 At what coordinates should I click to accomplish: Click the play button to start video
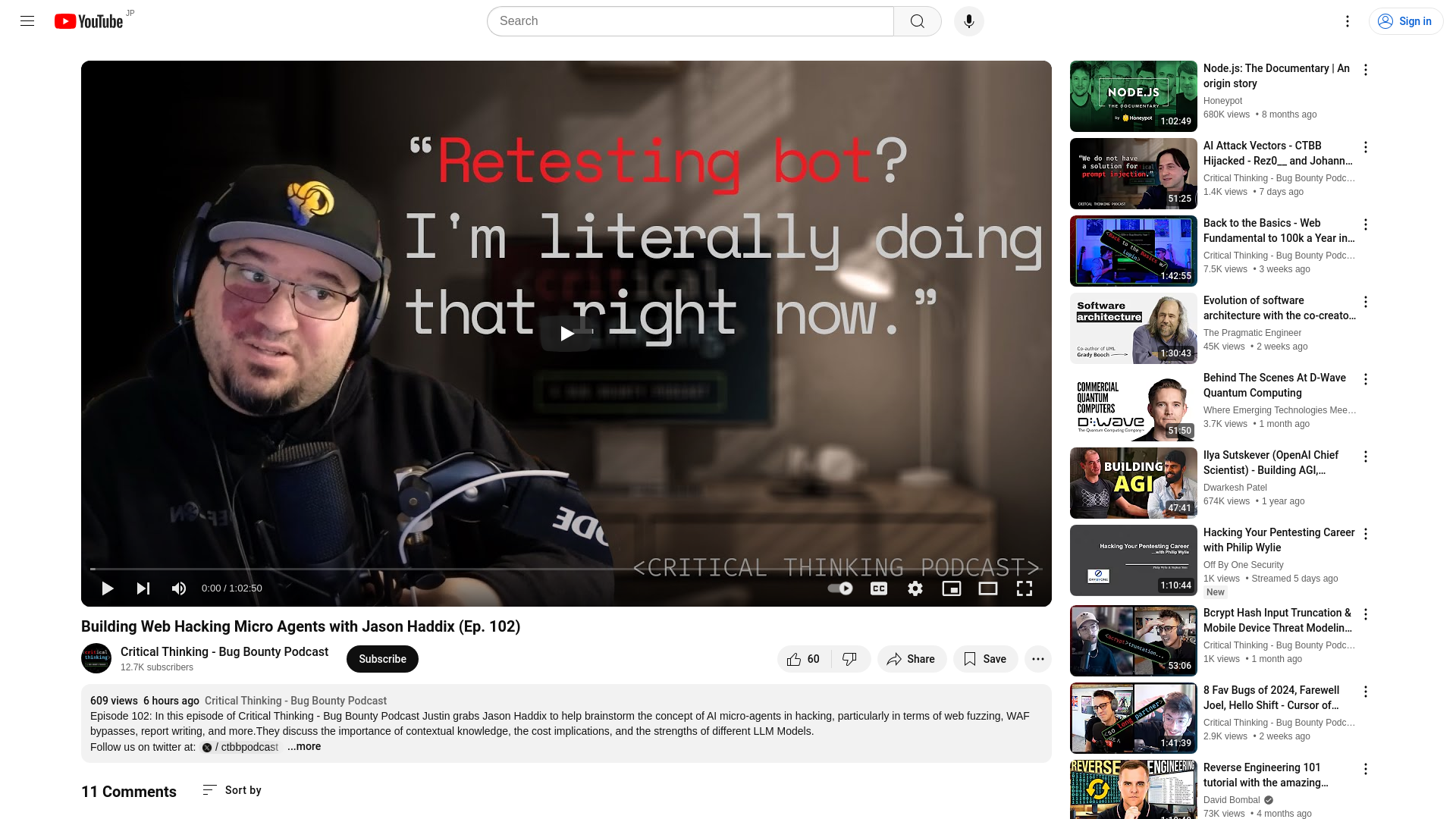[107, 588]
